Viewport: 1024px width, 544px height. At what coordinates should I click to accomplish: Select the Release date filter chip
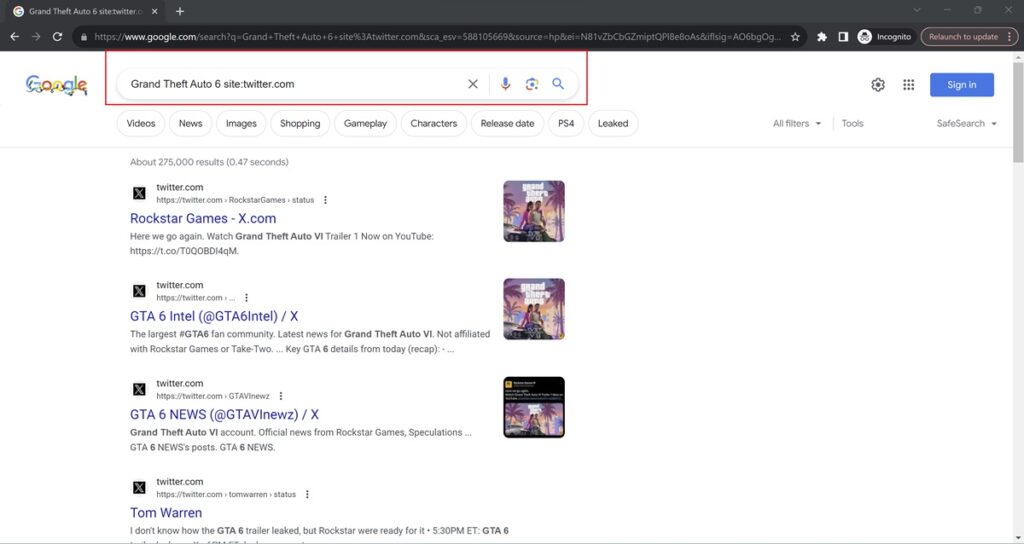pyautogui.click(x=507, y=123)
